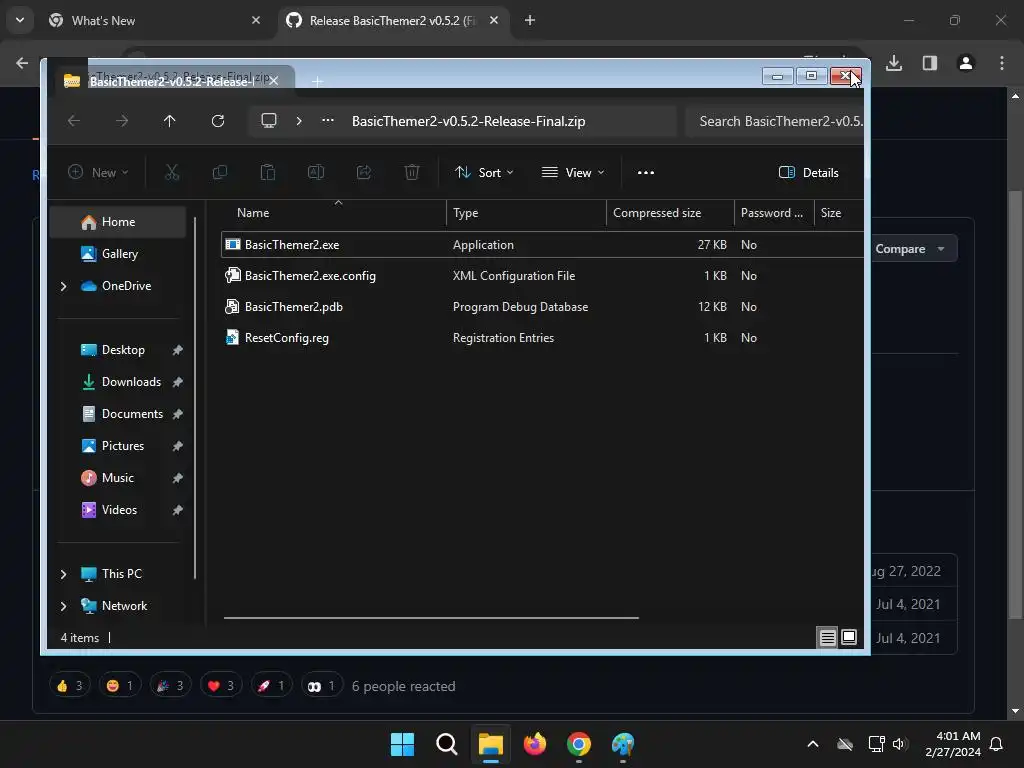Open Gallery in the navigation pane

click(x=120, y=254)
